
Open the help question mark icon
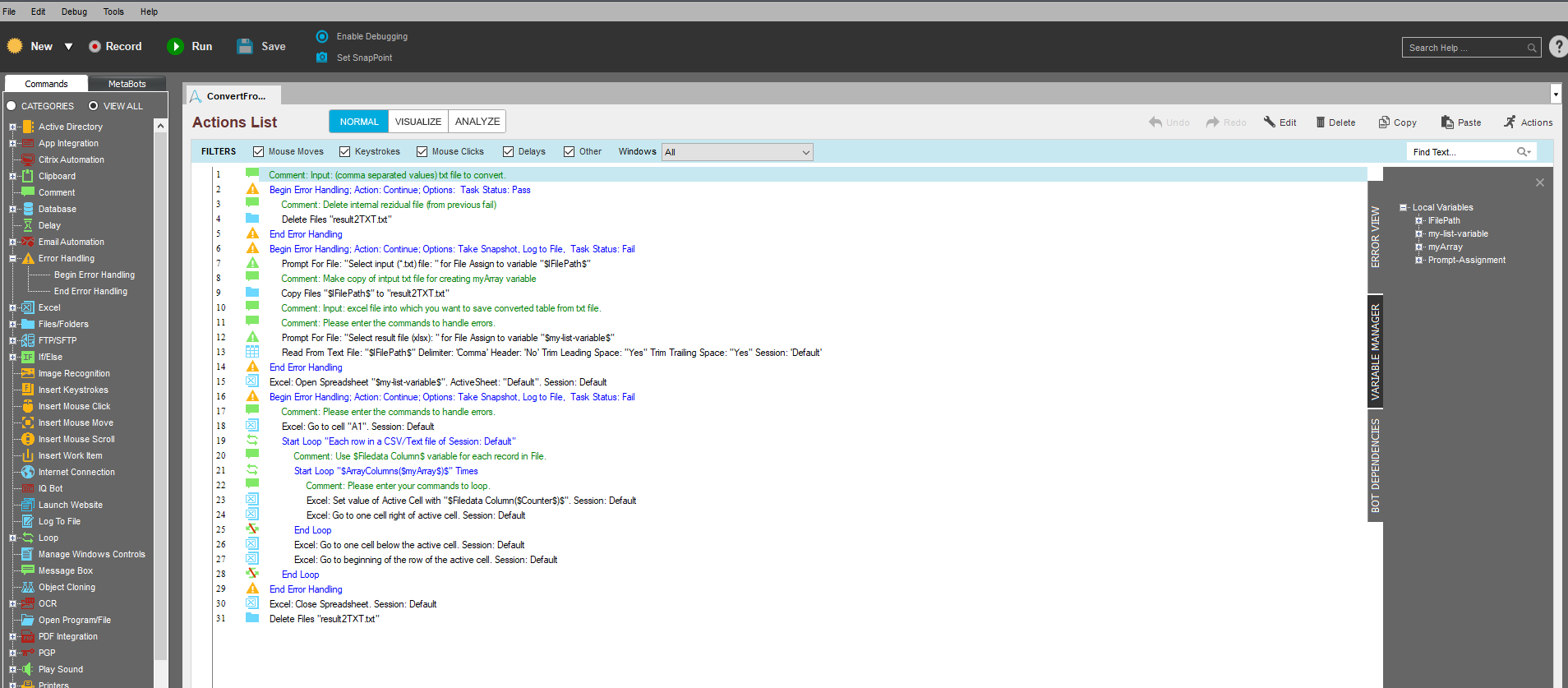click(1557, 47)
